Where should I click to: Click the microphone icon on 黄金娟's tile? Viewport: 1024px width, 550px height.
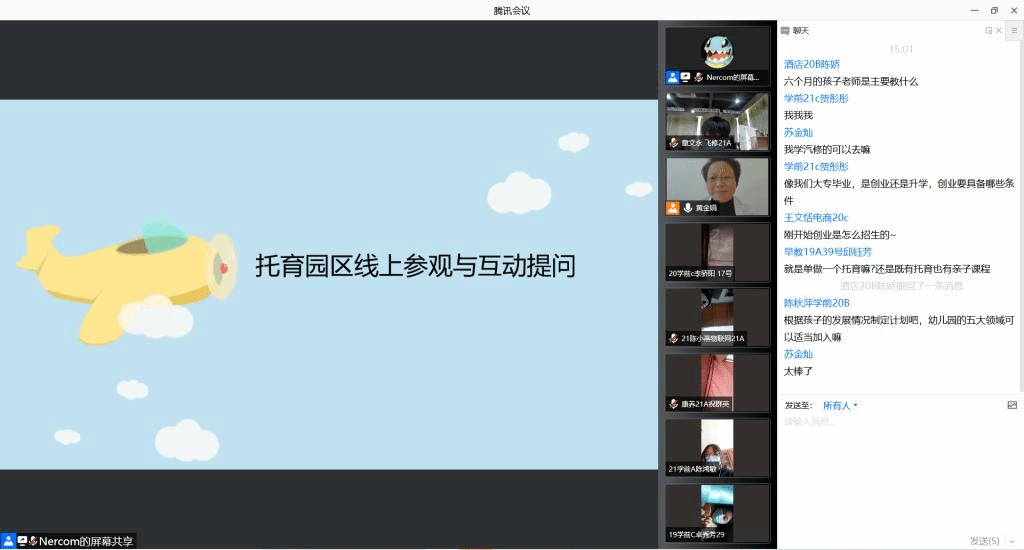coord(688,208)
